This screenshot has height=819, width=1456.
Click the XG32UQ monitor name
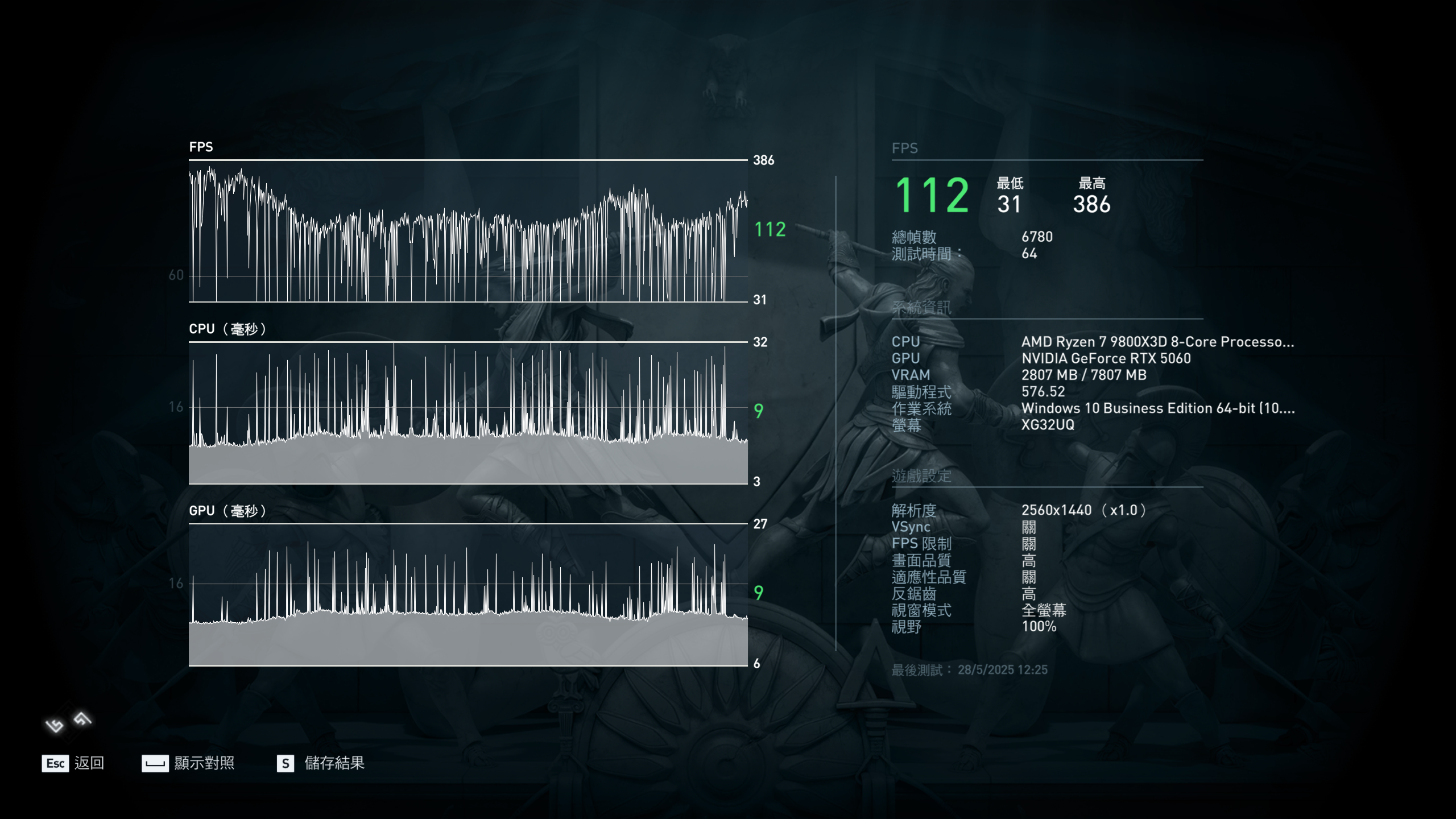click(1048, 425)
